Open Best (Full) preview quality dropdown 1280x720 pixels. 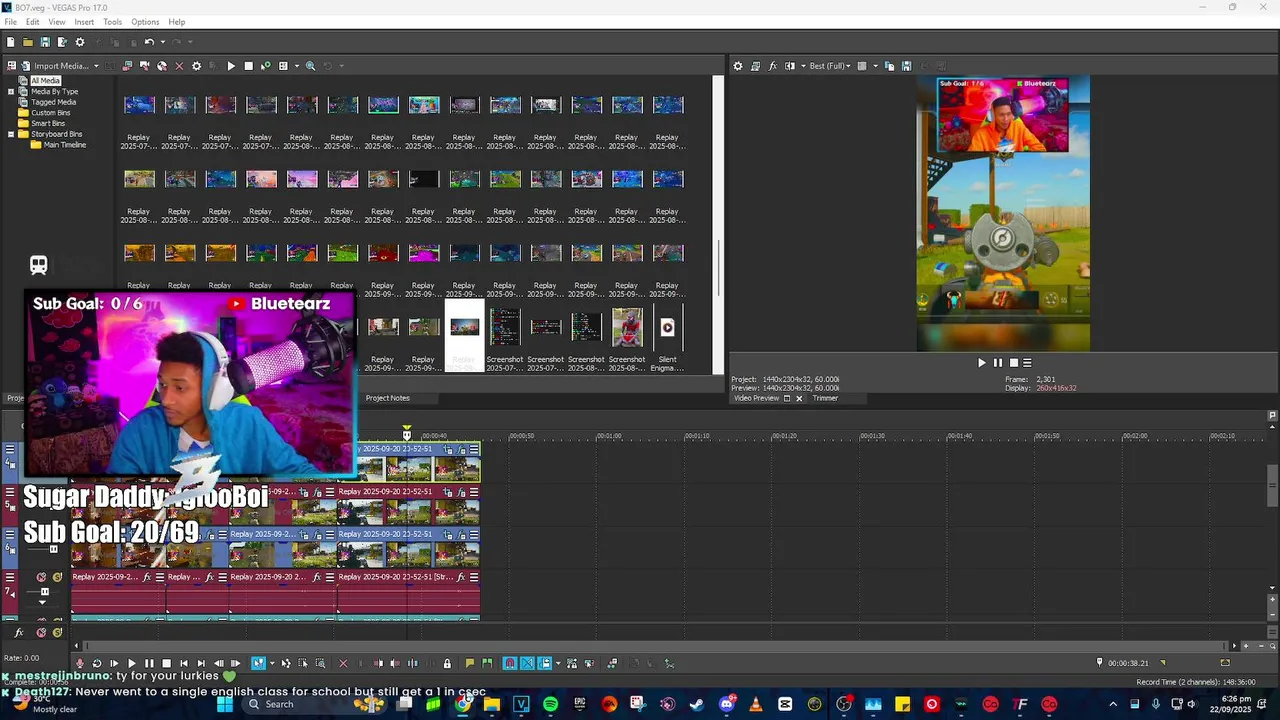pos(830,66)
